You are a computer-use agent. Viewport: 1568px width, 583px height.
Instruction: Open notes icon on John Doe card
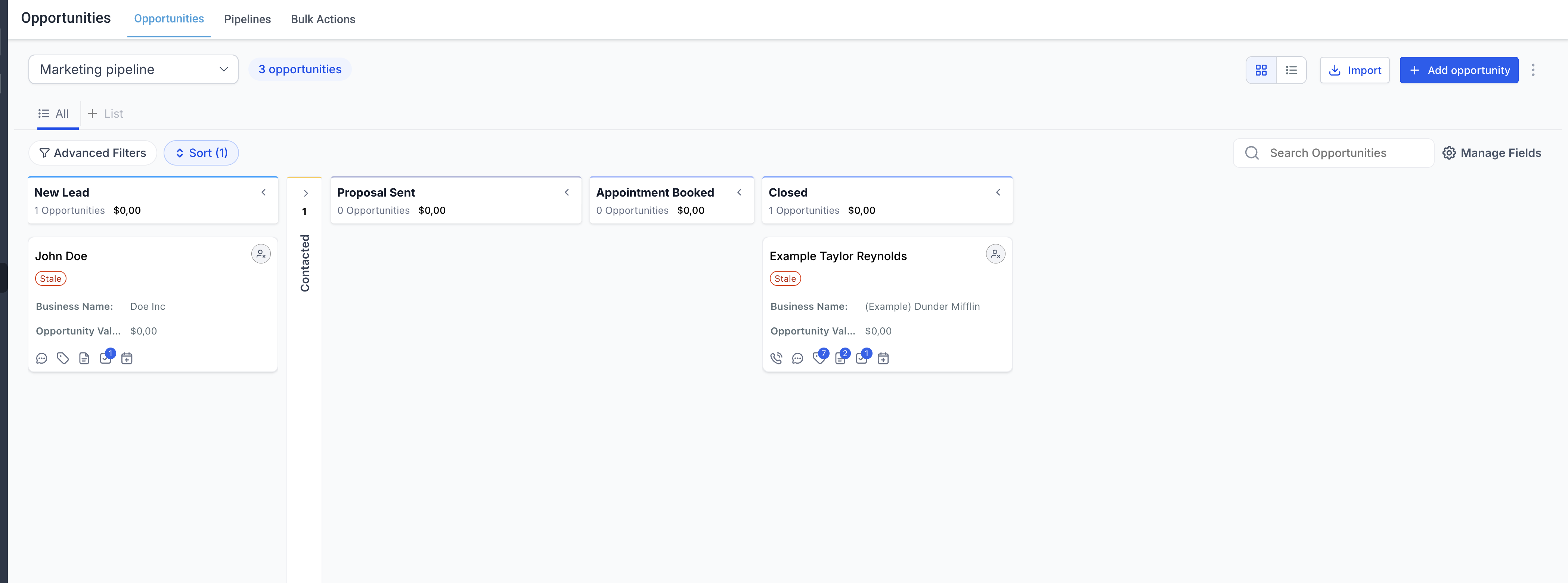coord(84,358)
